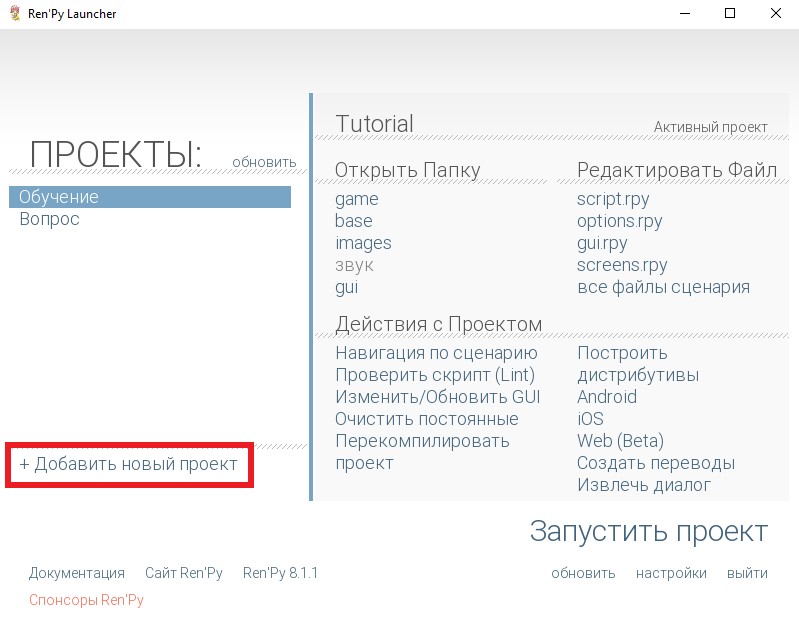Run Проверить скрипт (Lint)
The width and height of the screenshot is (799, 629).
(x=435, y=375)
